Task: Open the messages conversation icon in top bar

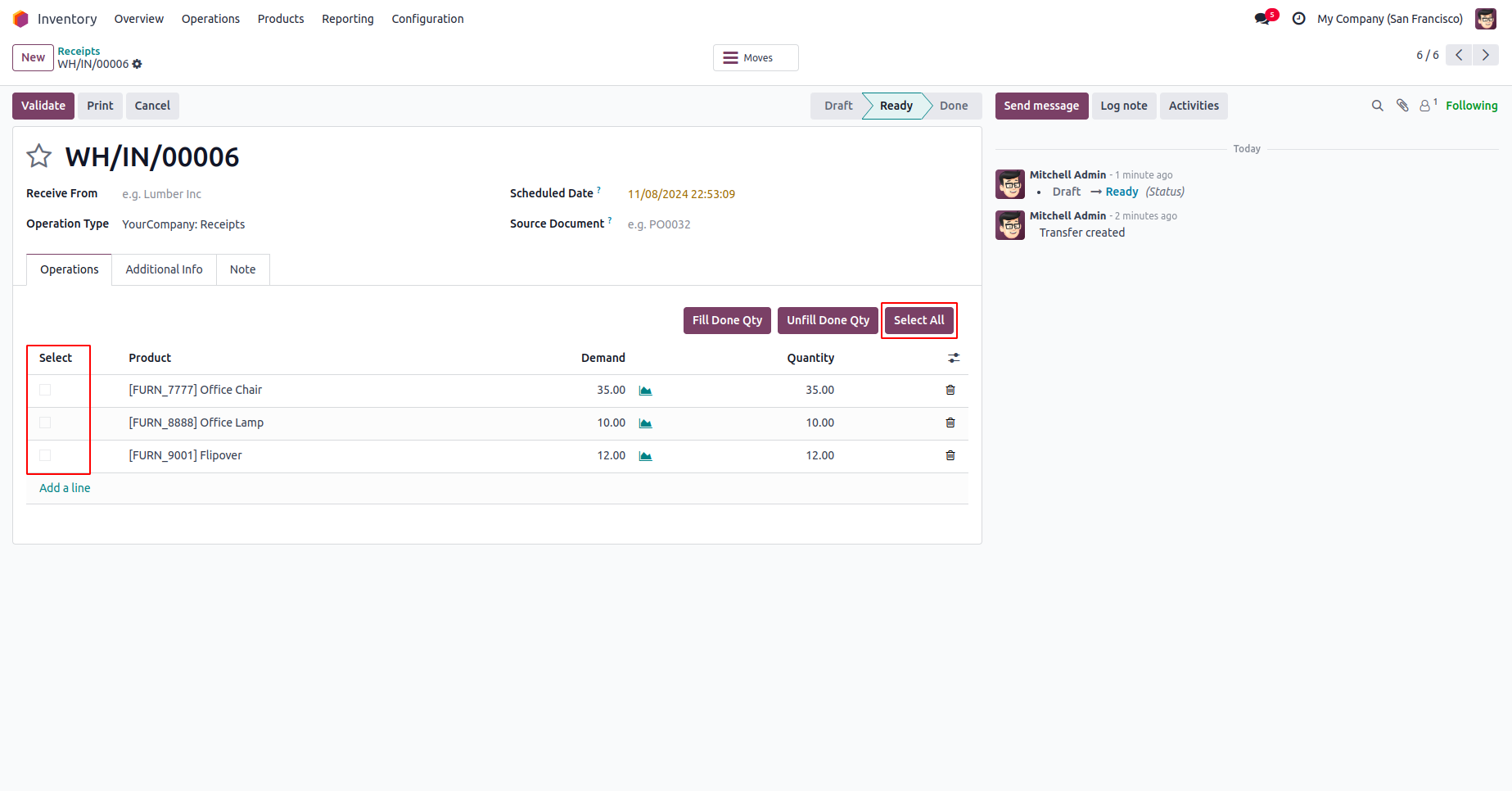Action: point(1262,19)
